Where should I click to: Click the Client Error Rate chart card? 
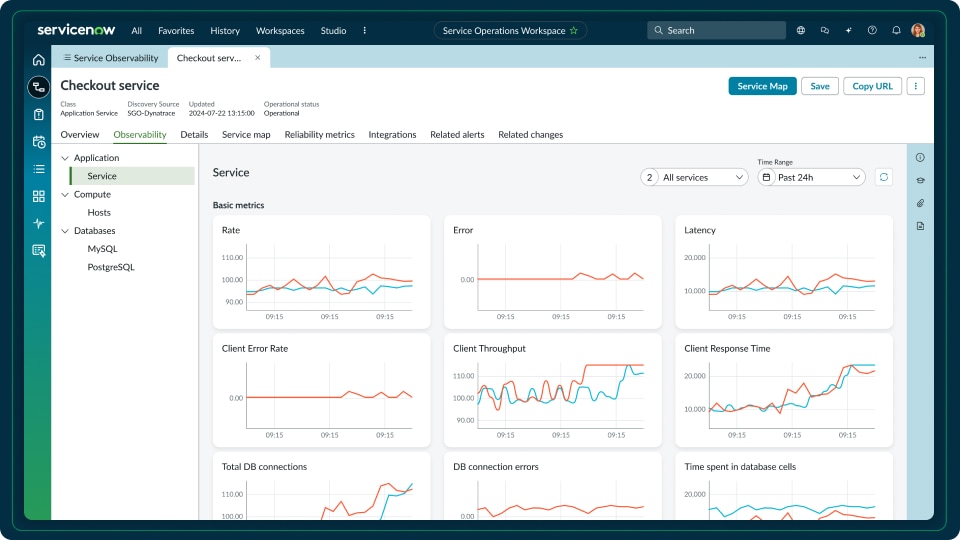pos(321,390)
